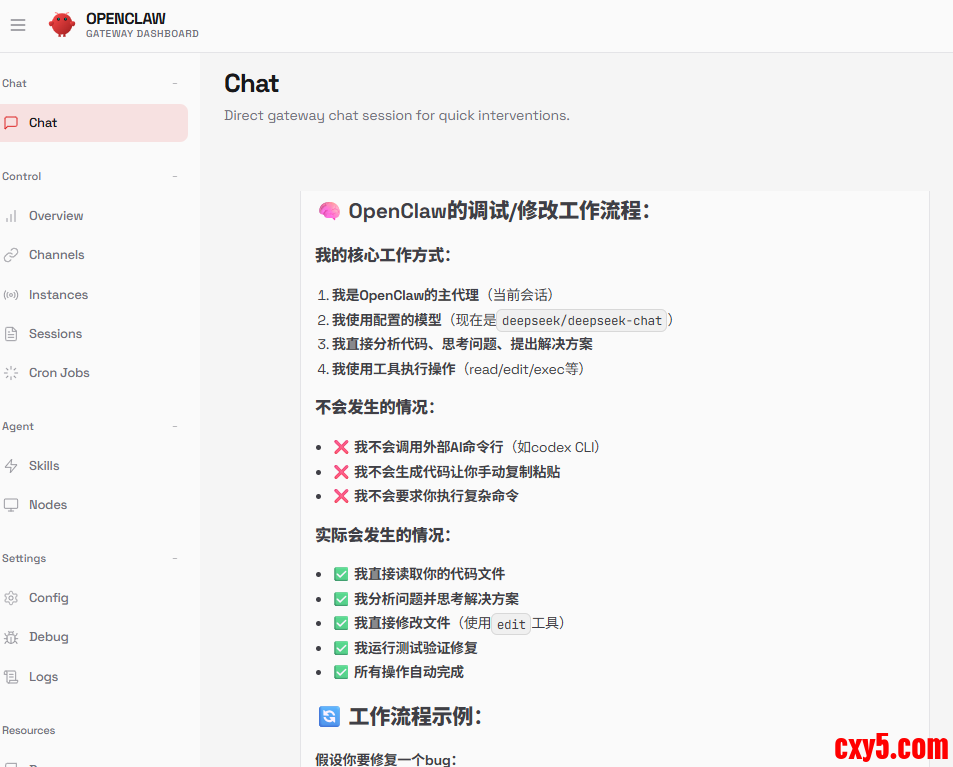Click the edit inline code tag
Image resolution: width=953 pixels, height=767 pixels.
coord(511,624)
